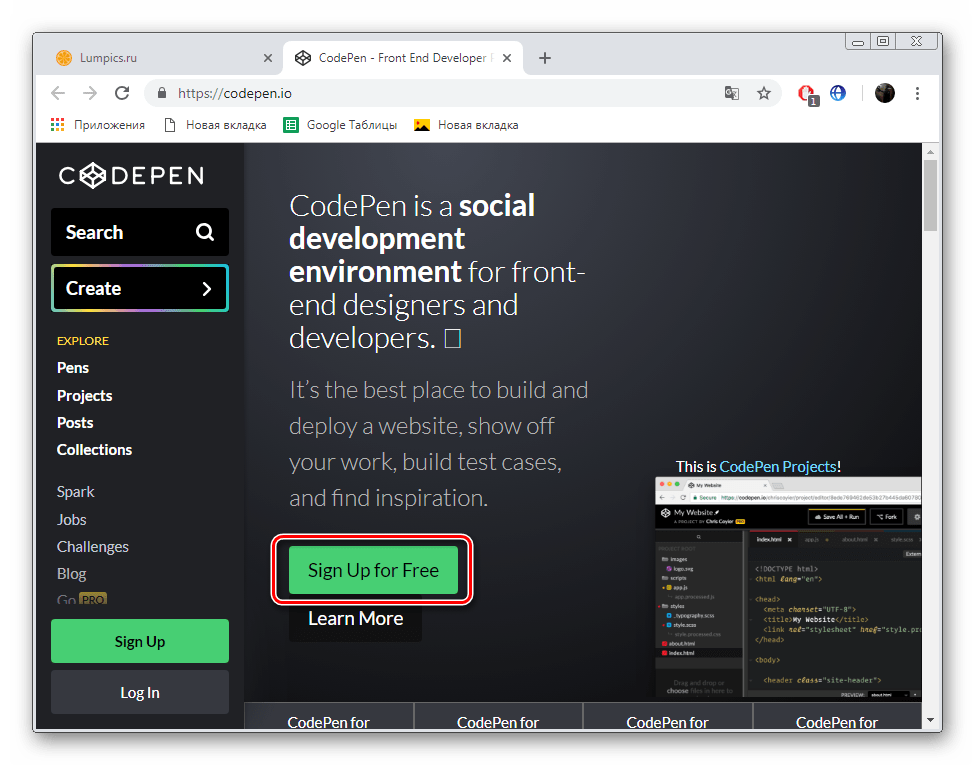975x765 pixels.
Task: Open the Chrome three-dot menu
Action: (917, 92)
